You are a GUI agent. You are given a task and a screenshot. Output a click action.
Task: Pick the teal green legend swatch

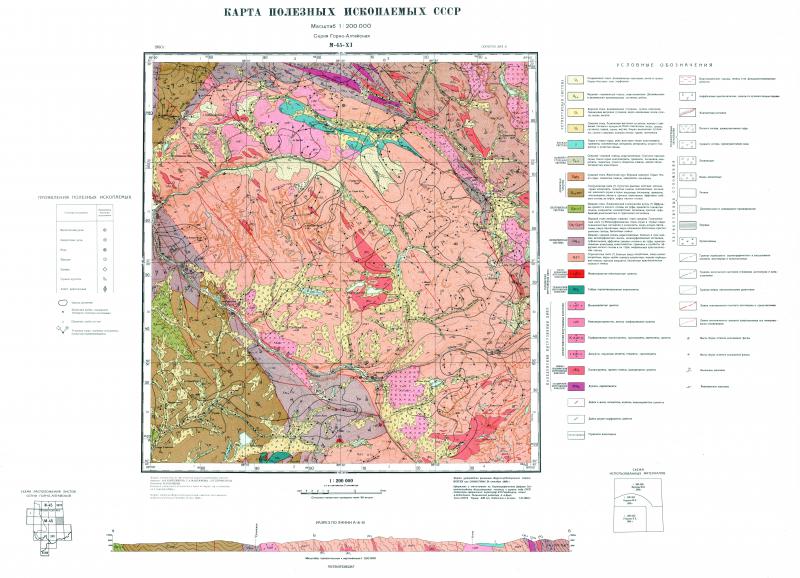click(x=576, y=289)
